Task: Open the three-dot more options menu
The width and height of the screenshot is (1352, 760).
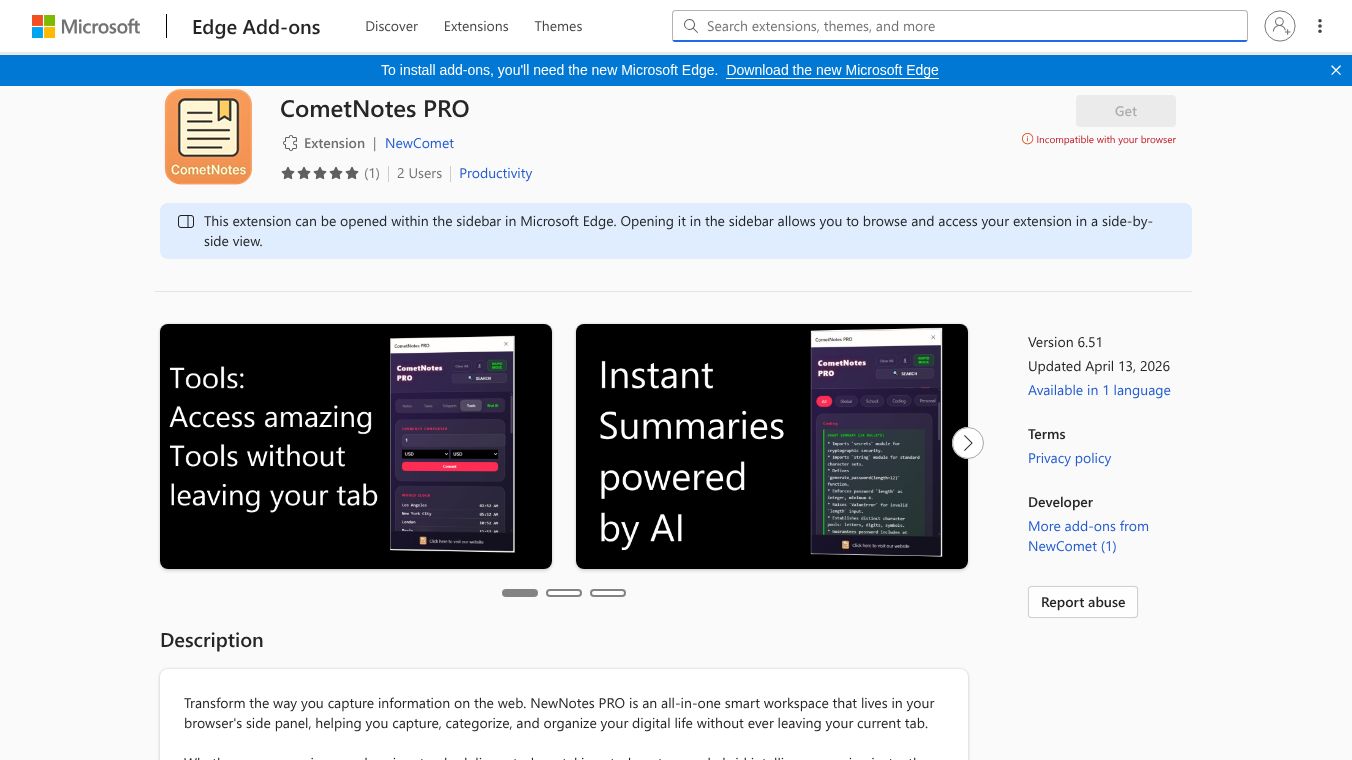Action: [x=1320, y=26]
